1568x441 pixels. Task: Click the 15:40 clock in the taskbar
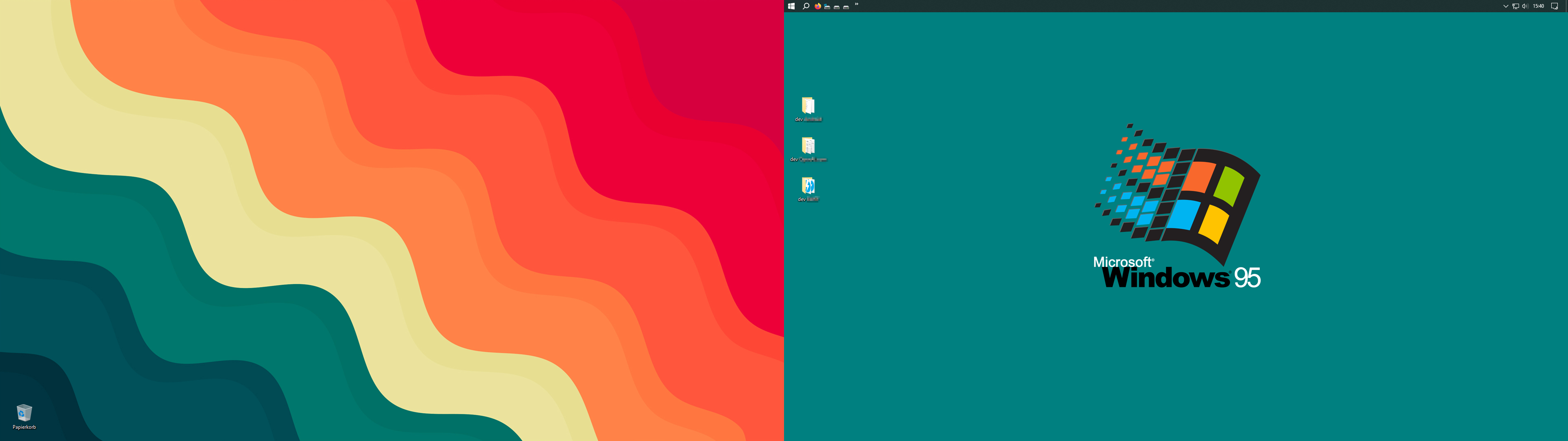pyautogui.click(x=1538, y=6)
